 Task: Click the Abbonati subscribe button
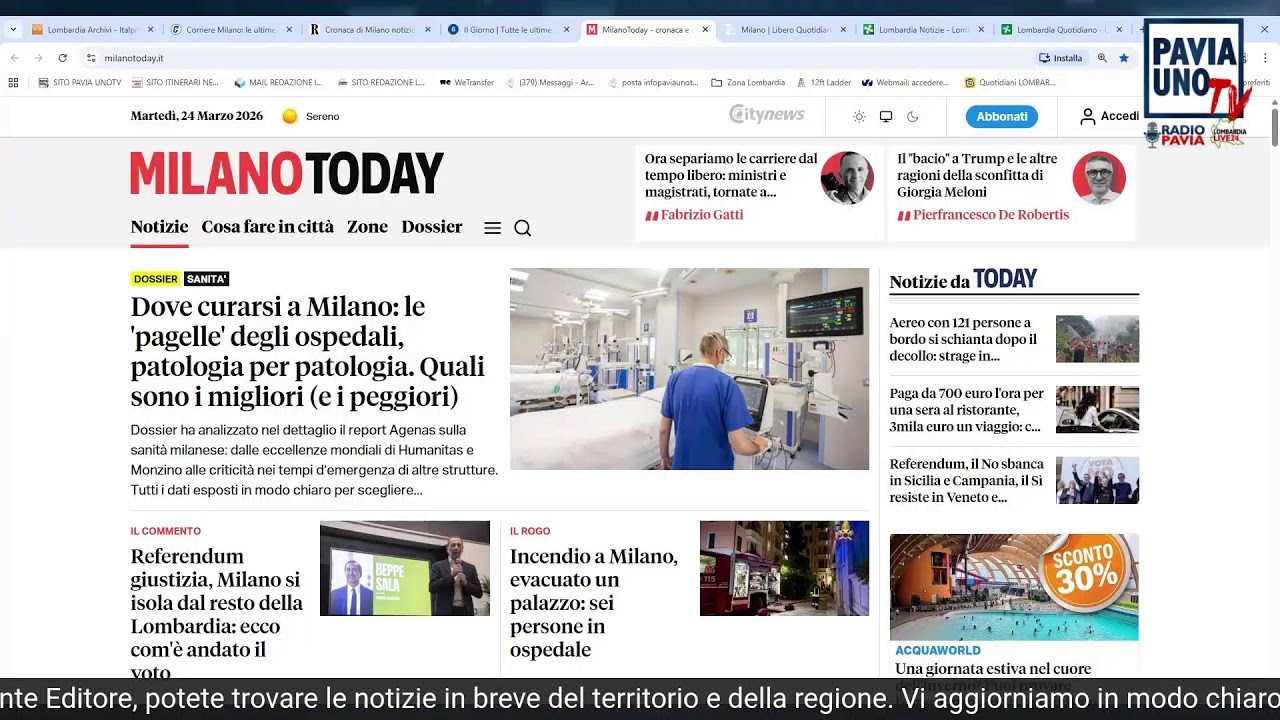[1002, 116]
